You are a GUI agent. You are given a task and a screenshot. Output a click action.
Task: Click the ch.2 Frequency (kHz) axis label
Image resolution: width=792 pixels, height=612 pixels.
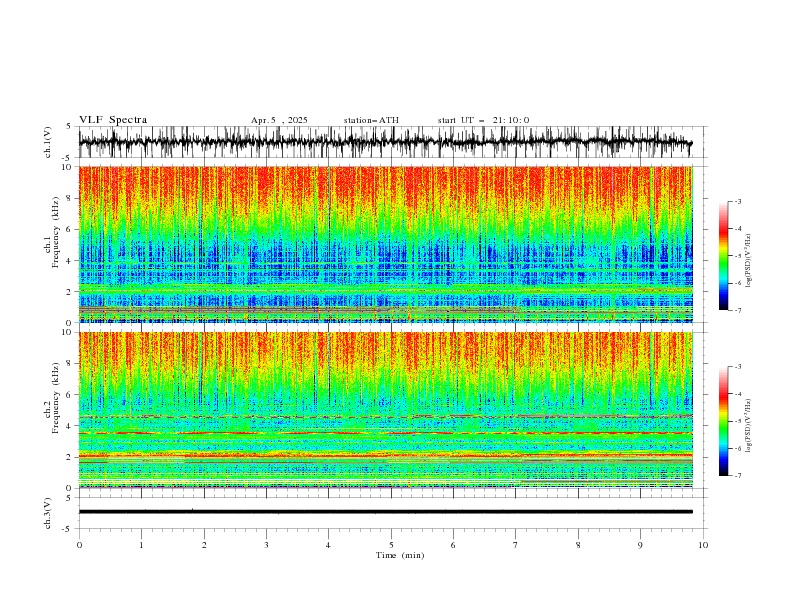coord(52,398)
